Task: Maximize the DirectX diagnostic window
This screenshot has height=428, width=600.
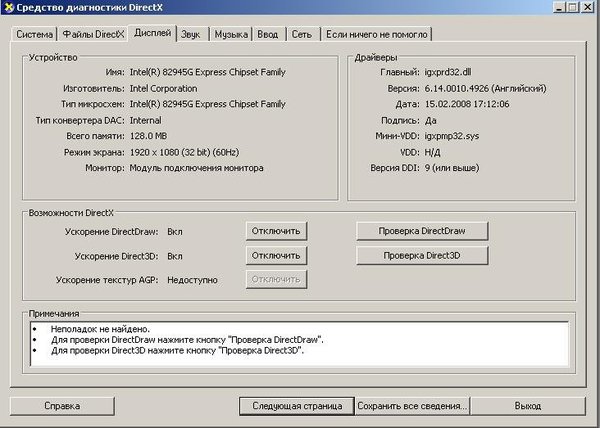Action: (572, 7)
